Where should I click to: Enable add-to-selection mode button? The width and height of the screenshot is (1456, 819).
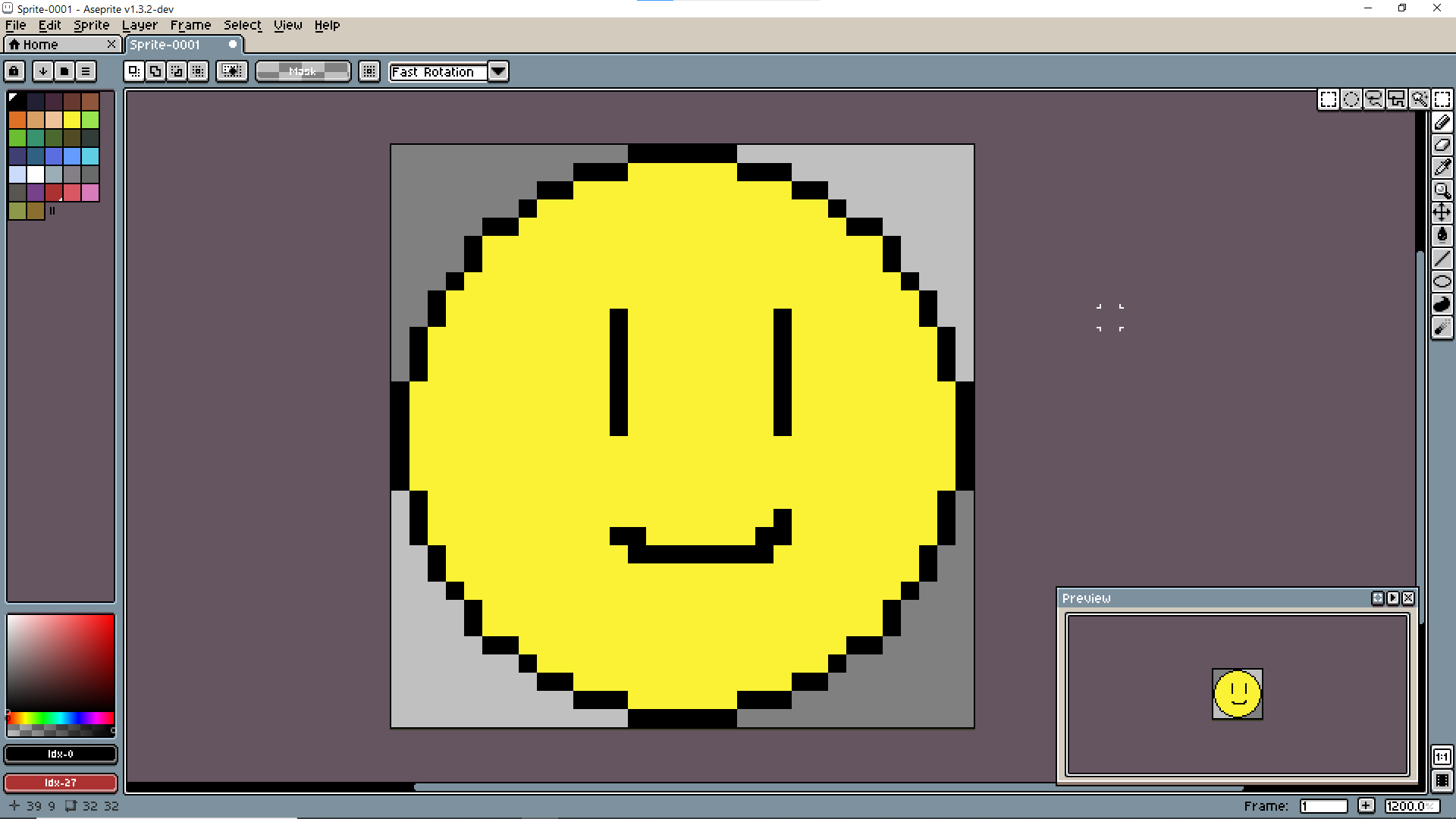[155, 71]
